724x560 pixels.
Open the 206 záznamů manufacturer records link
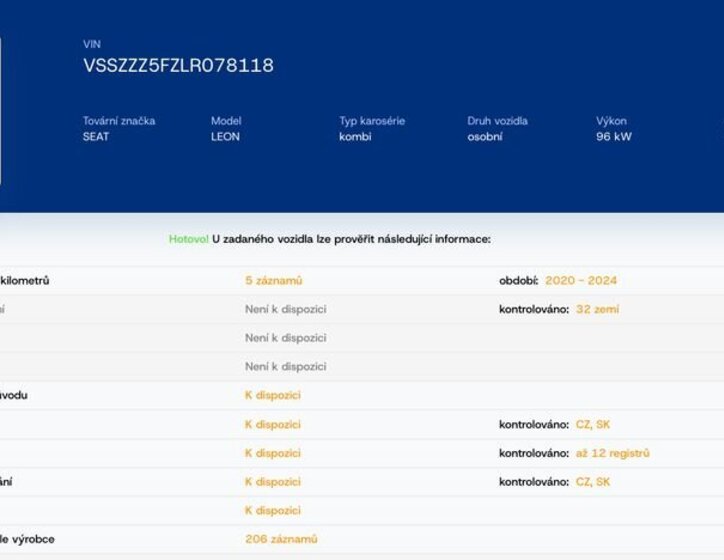click(x=281, y=539)
